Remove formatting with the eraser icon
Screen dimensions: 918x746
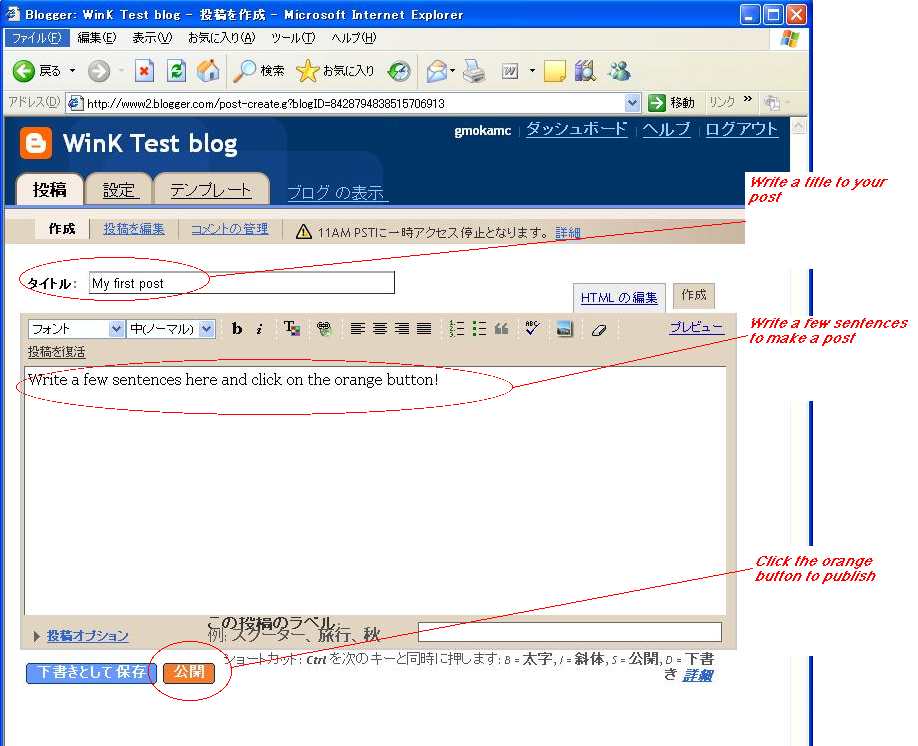[x=598, y=330]
